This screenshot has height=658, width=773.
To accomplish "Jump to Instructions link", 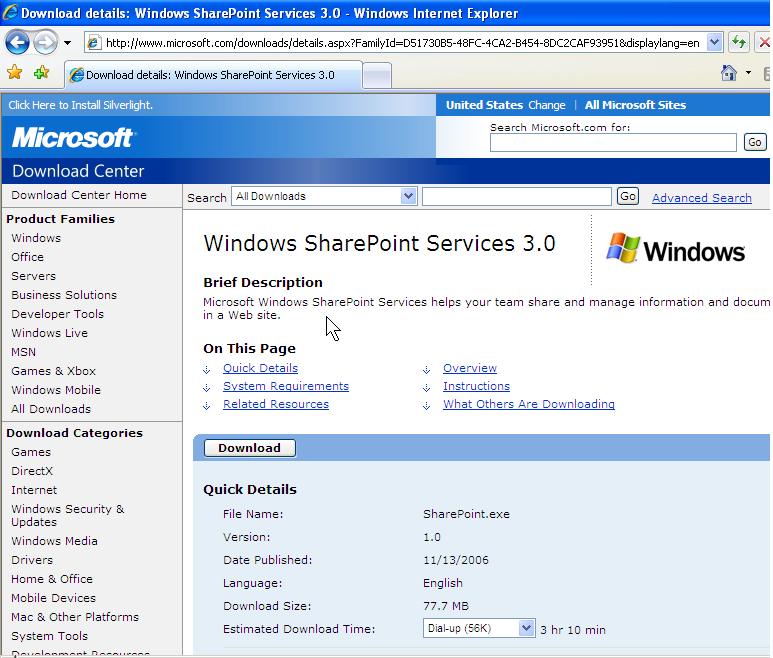I will pyautogui.click(x=476, y=386).
